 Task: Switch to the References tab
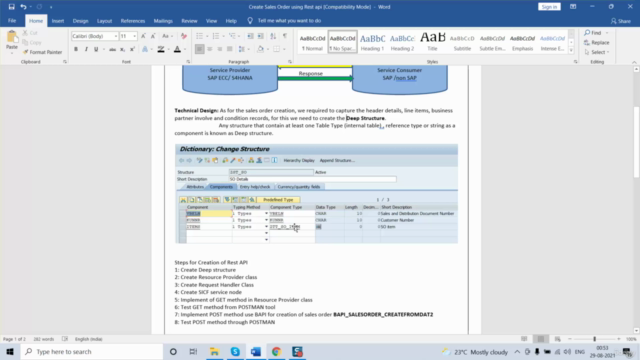click(x=133, y=21)
